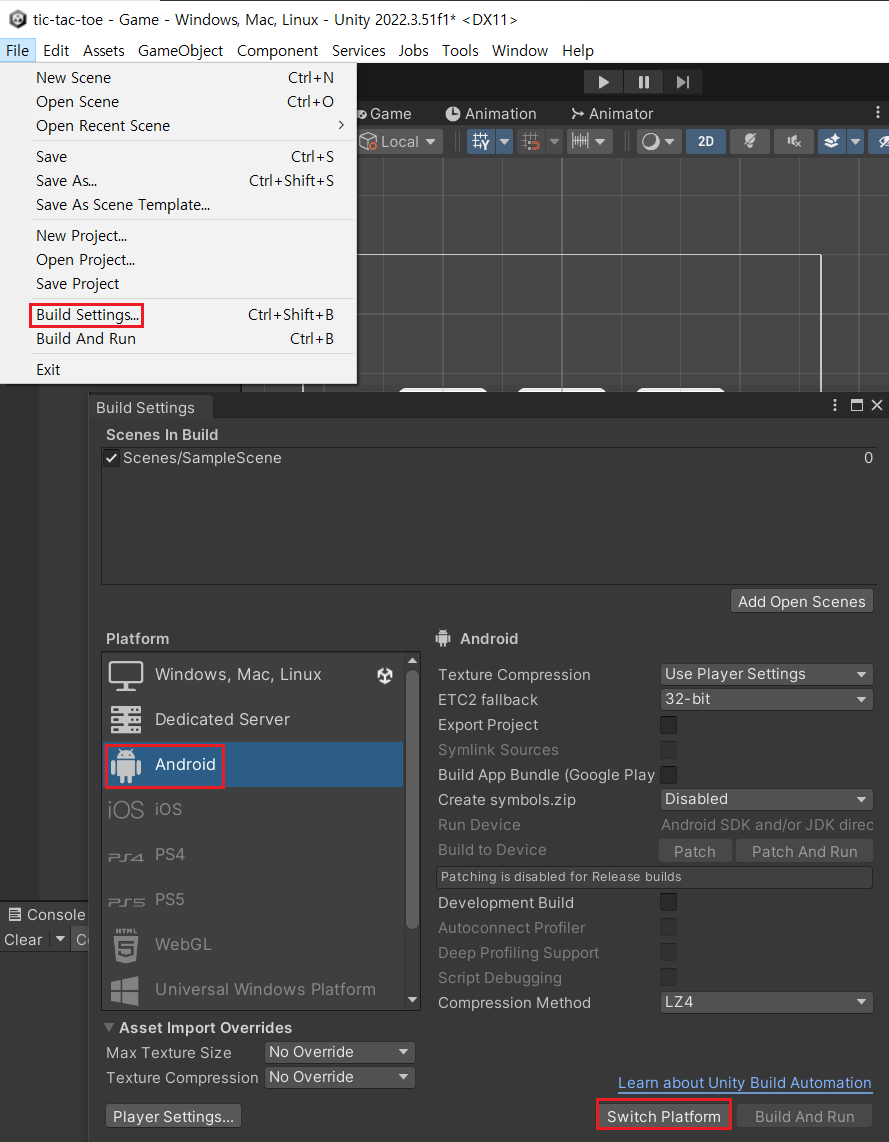889x1142 pixels.
Task: Open the GameObject menu
Action: coord(181,51)
